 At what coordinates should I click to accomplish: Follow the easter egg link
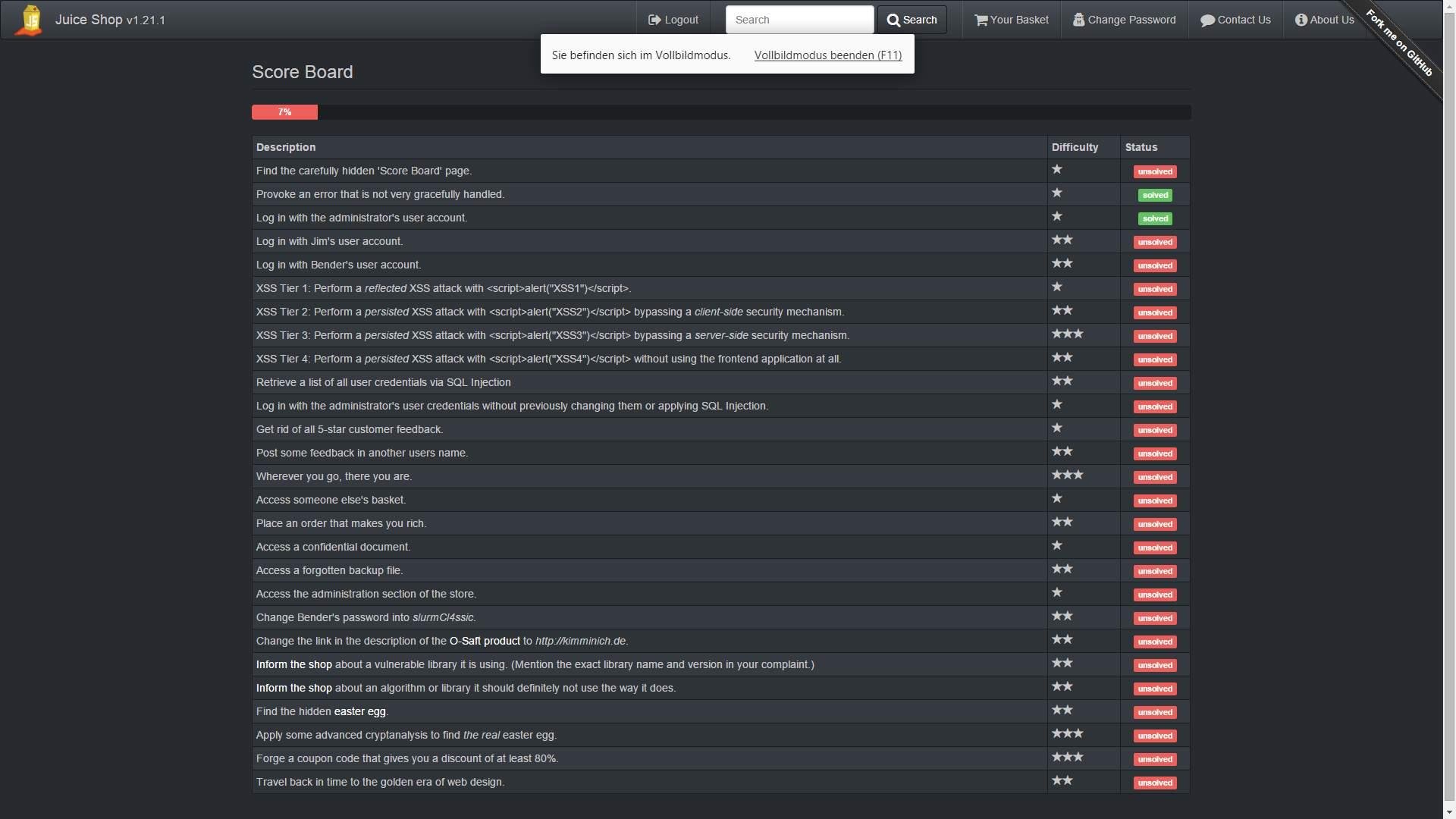359,711
